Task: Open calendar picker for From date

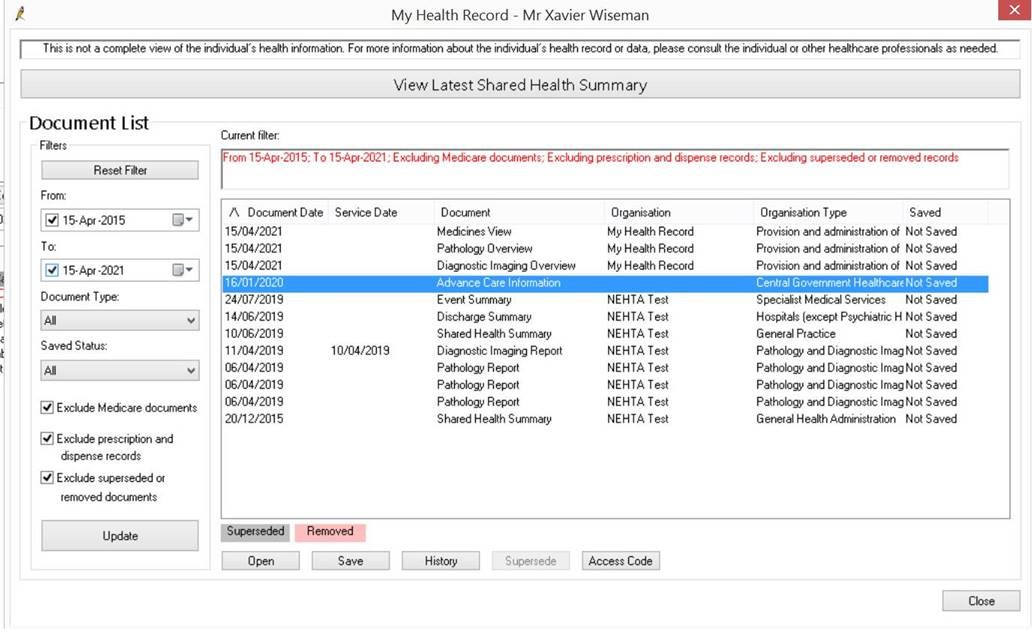Action: pyautogui.click(x=183, y=220)
